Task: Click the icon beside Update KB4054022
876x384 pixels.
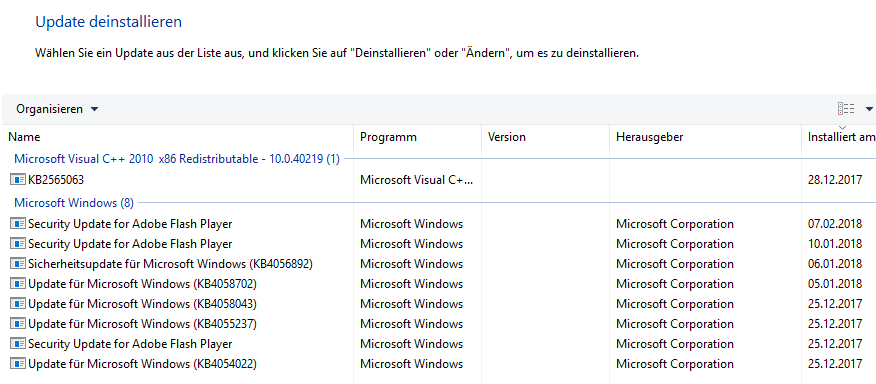Action: 18,364
